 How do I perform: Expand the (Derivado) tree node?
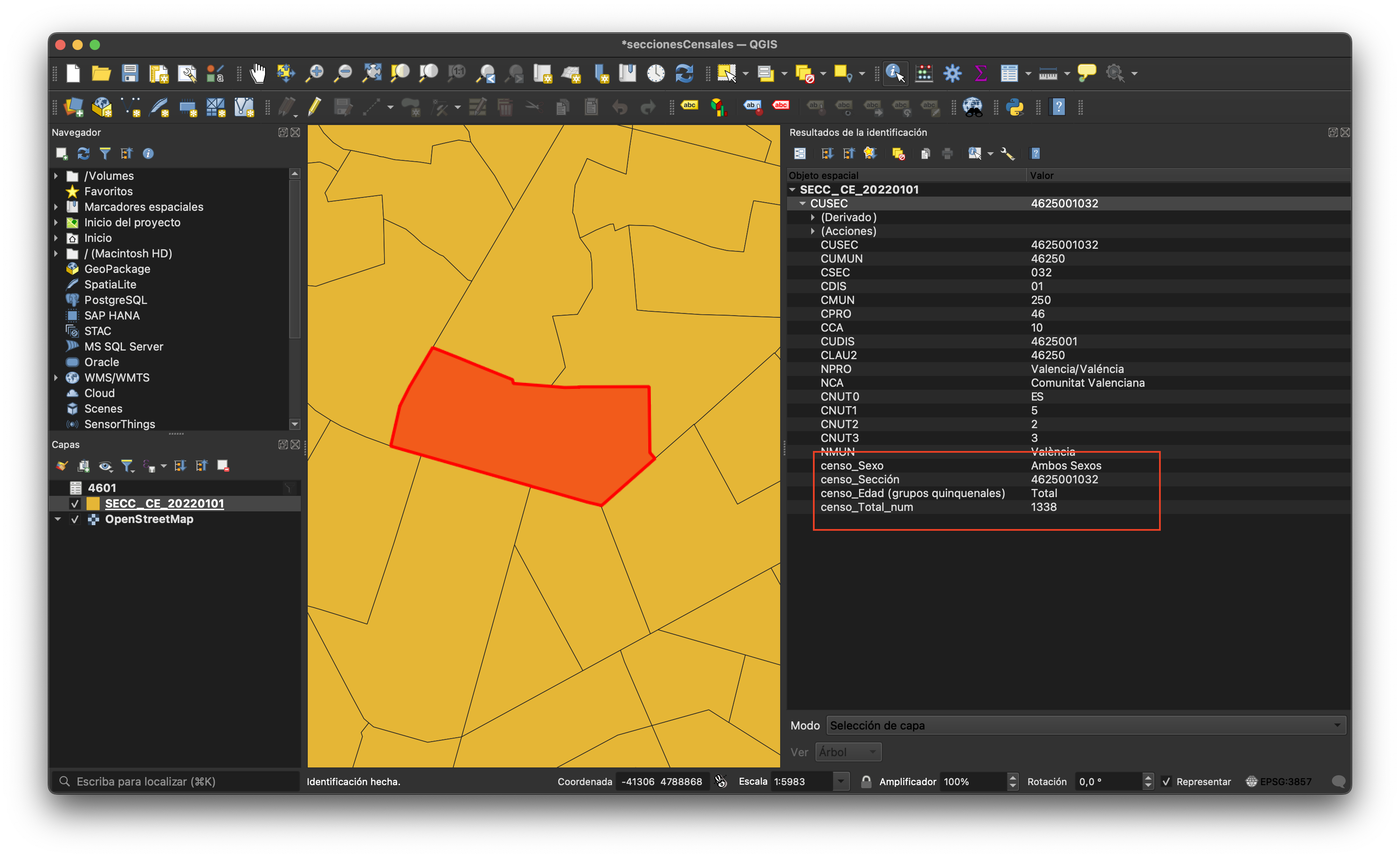click(x=812, y=217)
